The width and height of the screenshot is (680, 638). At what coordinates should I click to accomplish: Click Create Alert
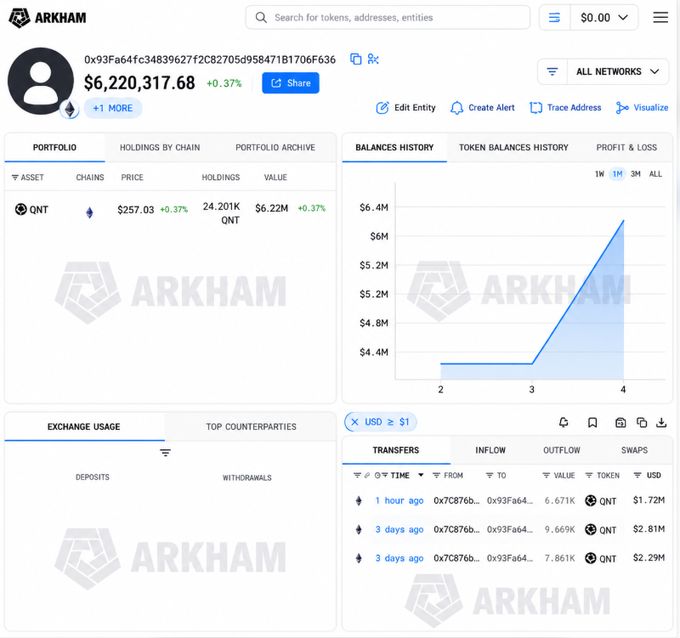(482, 108)
